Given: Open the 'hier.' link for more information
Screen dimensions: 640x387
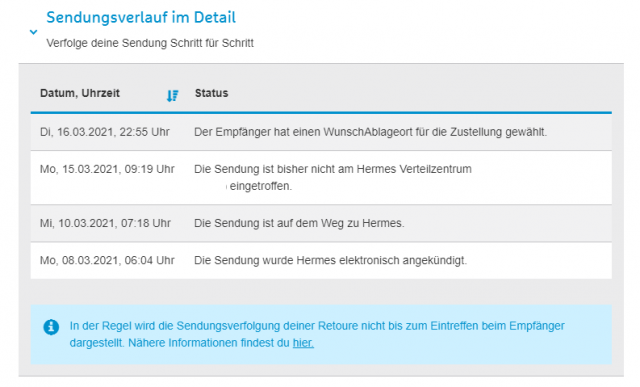Looking at the screenshot, I should point(303,343).
